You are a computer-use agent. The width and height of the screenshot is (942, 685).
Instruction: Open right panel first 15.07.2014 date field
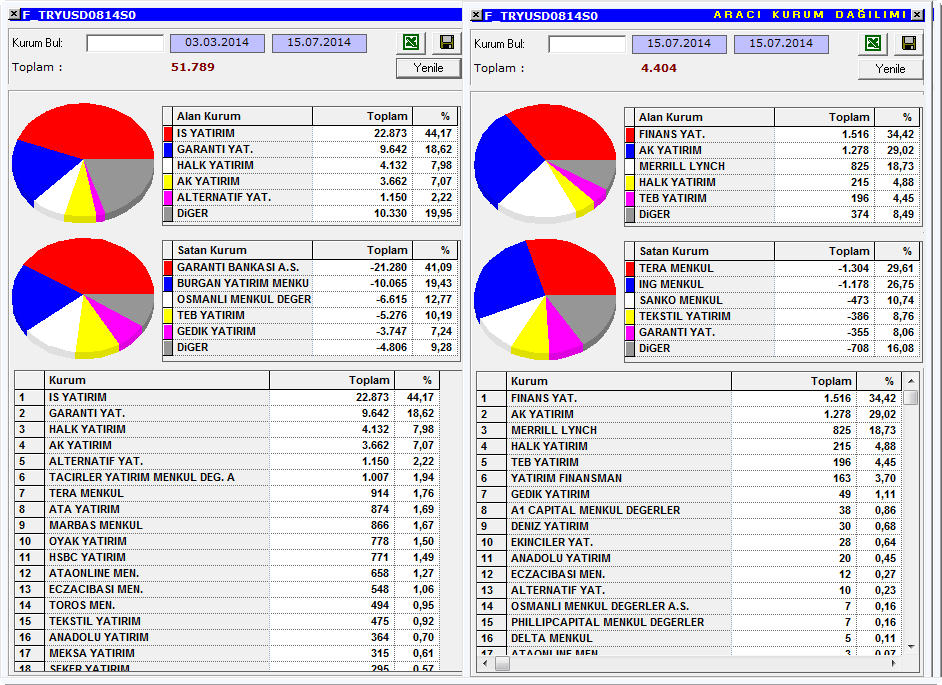click(x=679, y=44)
